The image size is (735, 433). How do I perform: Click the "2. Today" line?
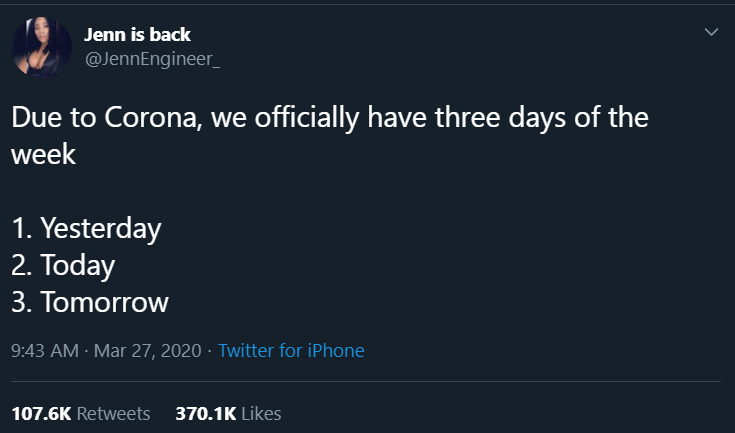pos(63,265)
